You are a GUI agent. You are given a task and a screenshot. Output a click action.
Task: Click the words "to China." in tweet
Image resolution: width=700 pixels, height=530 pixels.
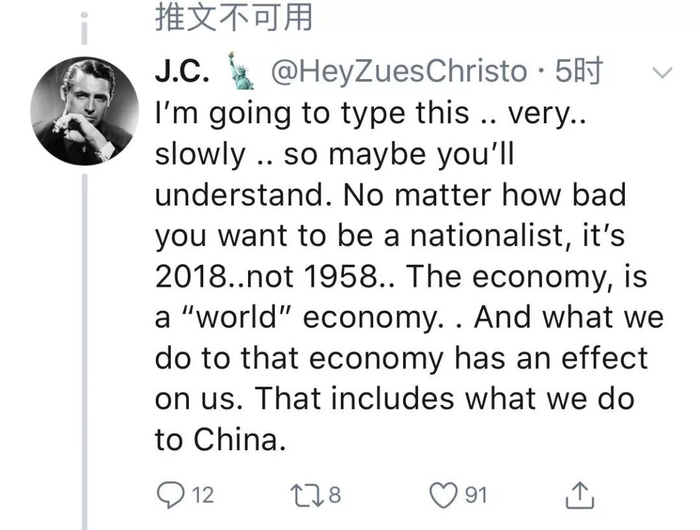click(x=222, y=439)
